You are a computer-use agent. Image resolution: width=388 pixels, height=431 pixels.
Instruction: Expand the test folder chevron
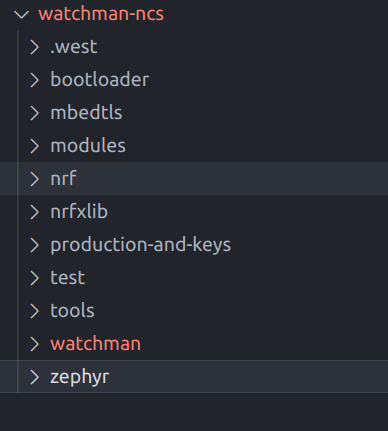click(x=35, y=278)
